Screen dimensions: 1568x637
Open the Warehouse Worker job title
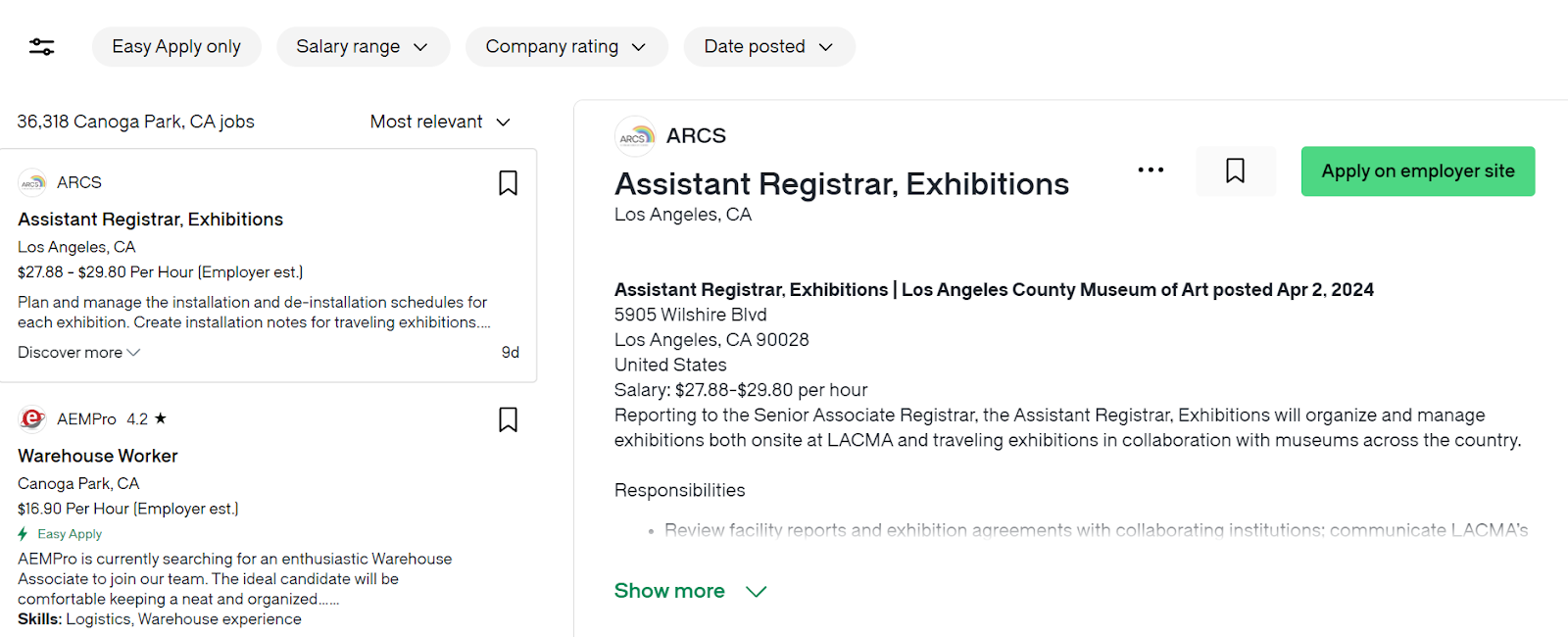point(98,456)
